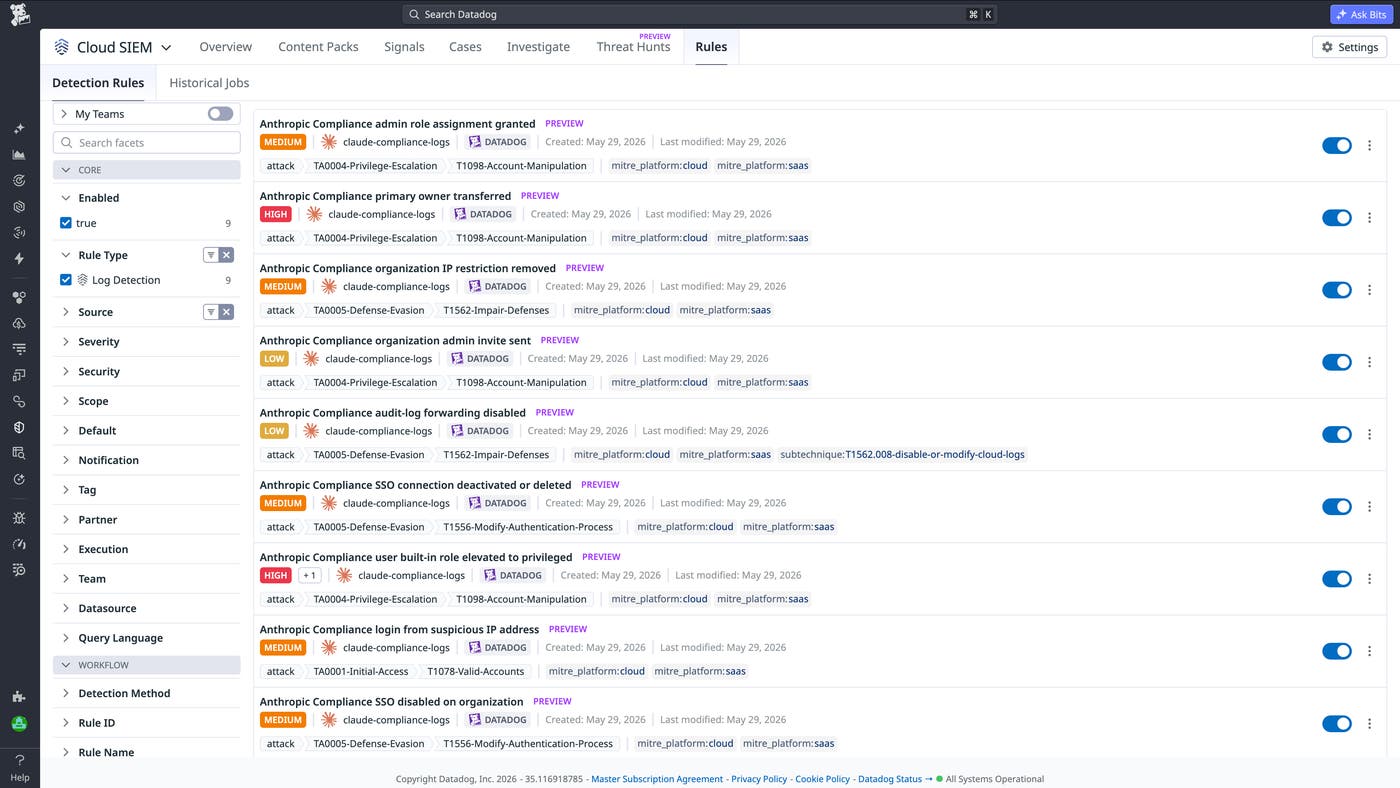Disable the primary owner transferred rule
This screenshot has height=788, width=1400.
point(1337,218)
